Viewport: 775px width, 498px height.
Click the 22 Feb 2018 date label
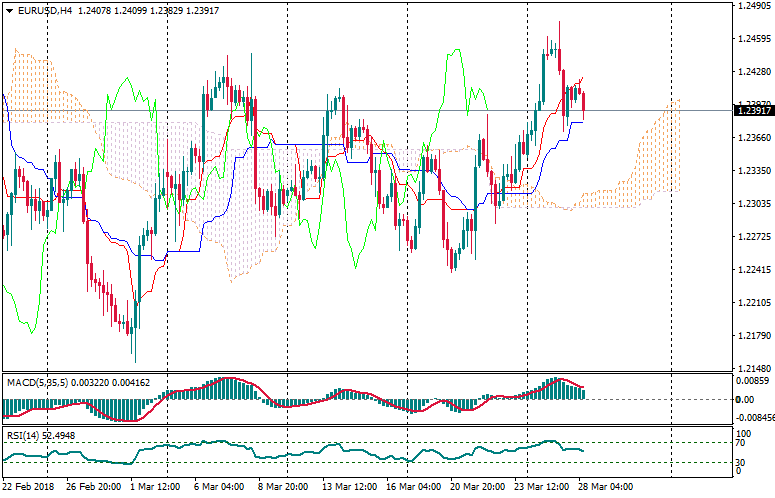tap(28, 488)
